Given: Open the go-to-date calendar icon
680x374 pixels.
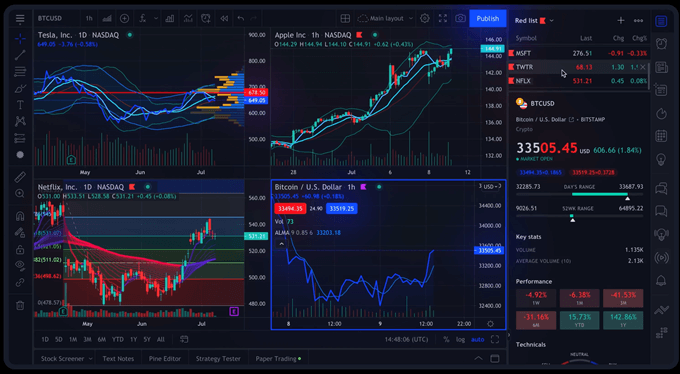Looking at the screenshot, I should point(184,340).
